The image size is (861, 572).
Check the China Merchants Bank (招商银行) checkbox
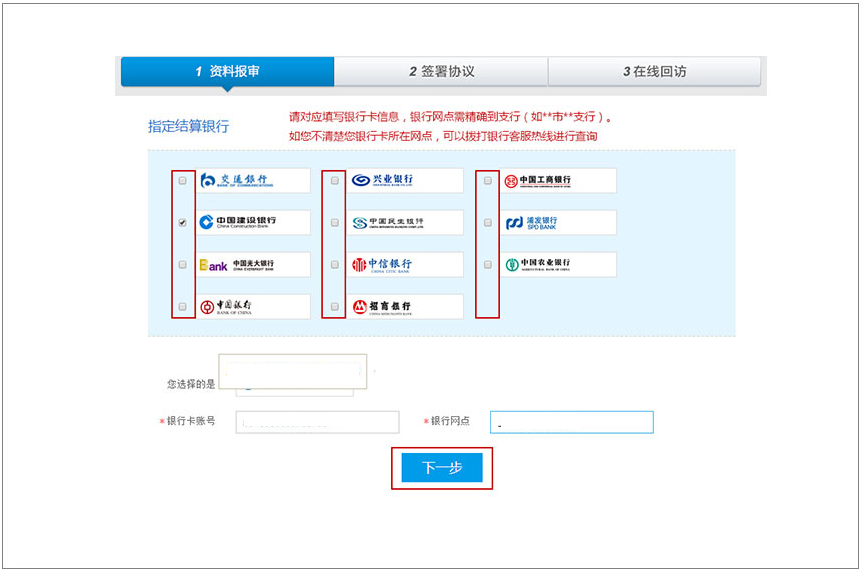point(334,306)
